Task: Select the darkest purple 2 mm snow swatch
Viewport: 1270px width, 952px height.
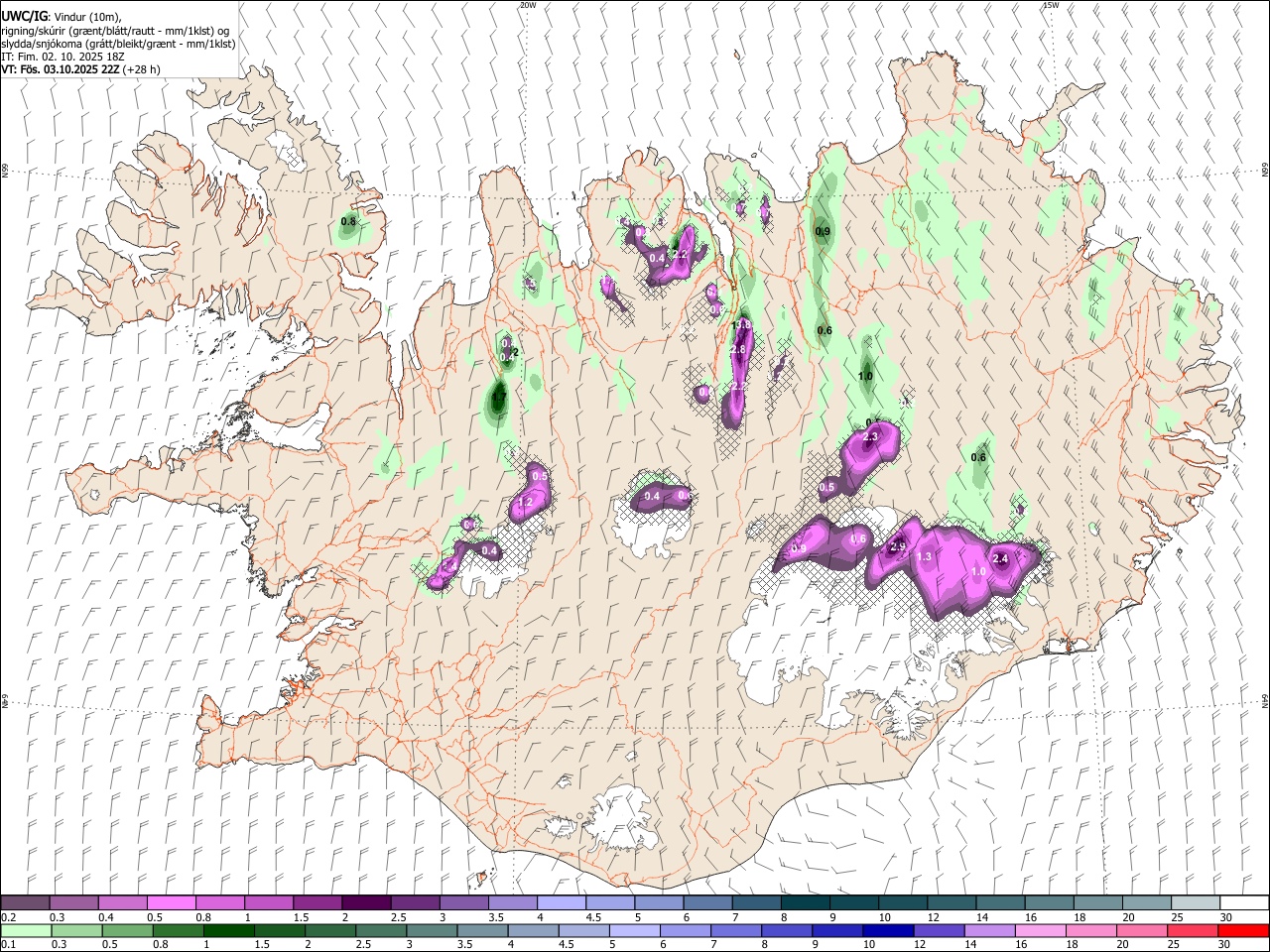Action: [x=366, y=902]
